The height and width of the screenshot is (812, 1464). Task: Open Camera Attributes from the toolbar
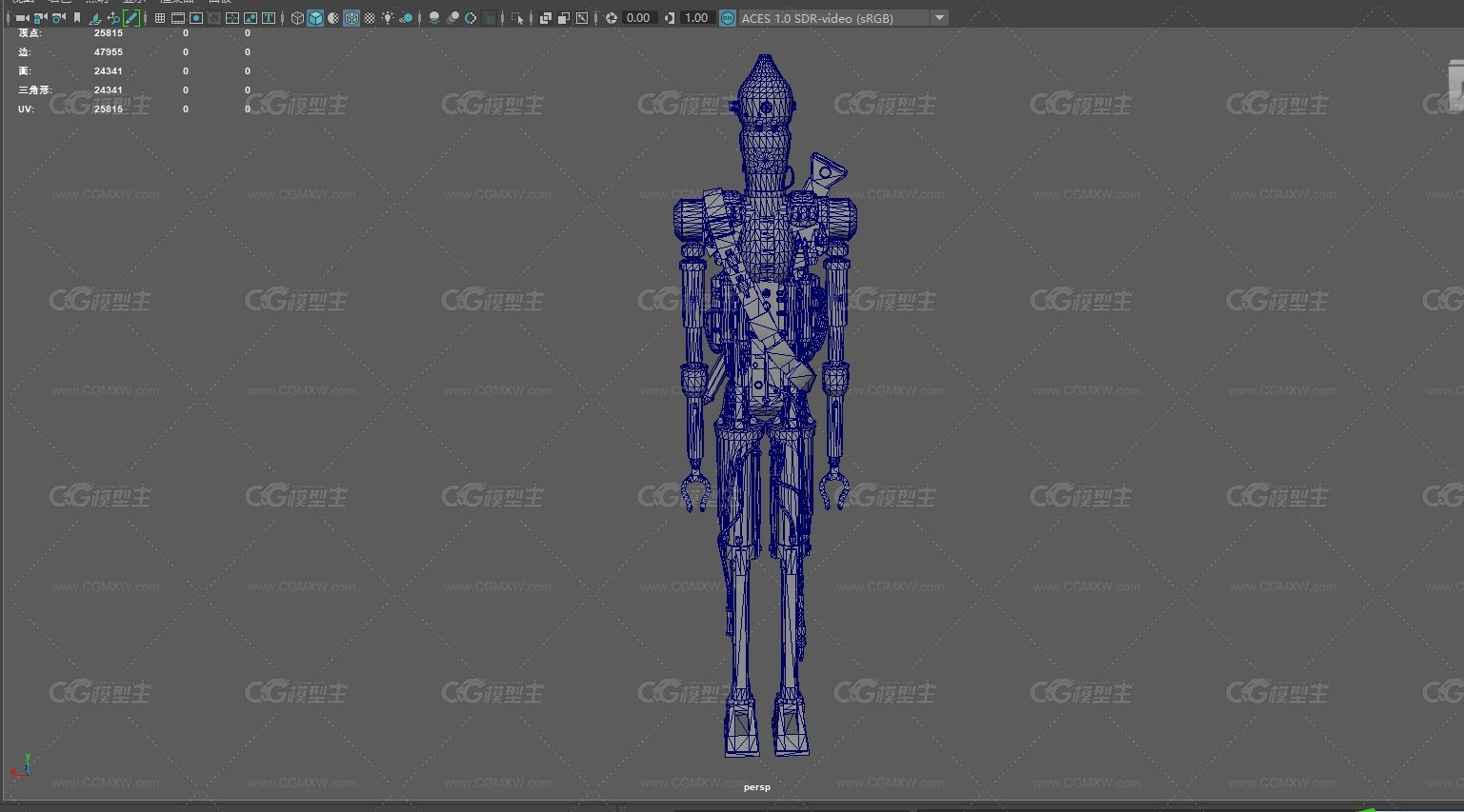[x=58, y=18]
